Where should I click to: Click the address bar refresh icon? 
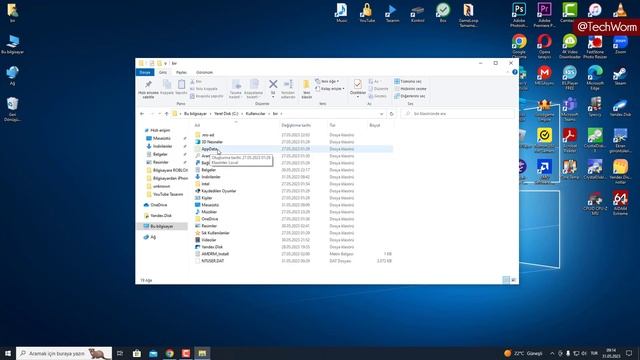[391, 114]
